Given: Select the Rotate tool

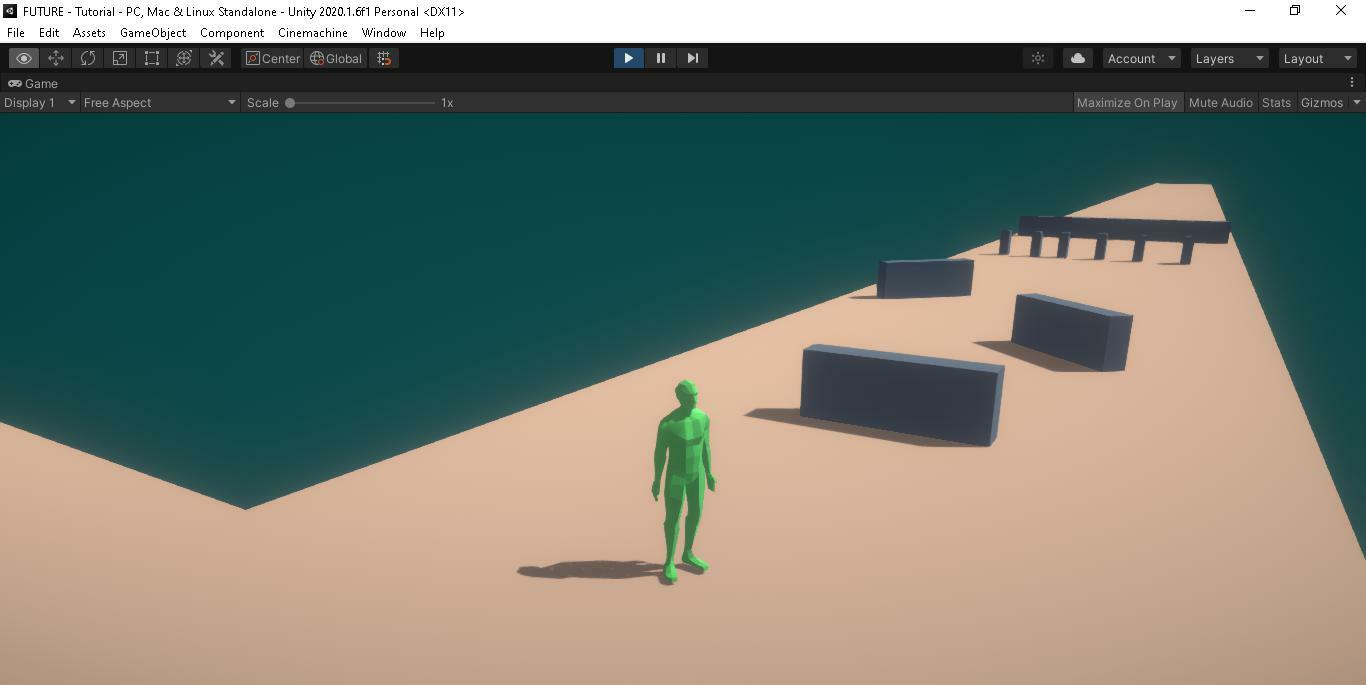Looking at the screenshot, I should click(x=88, y=58).
